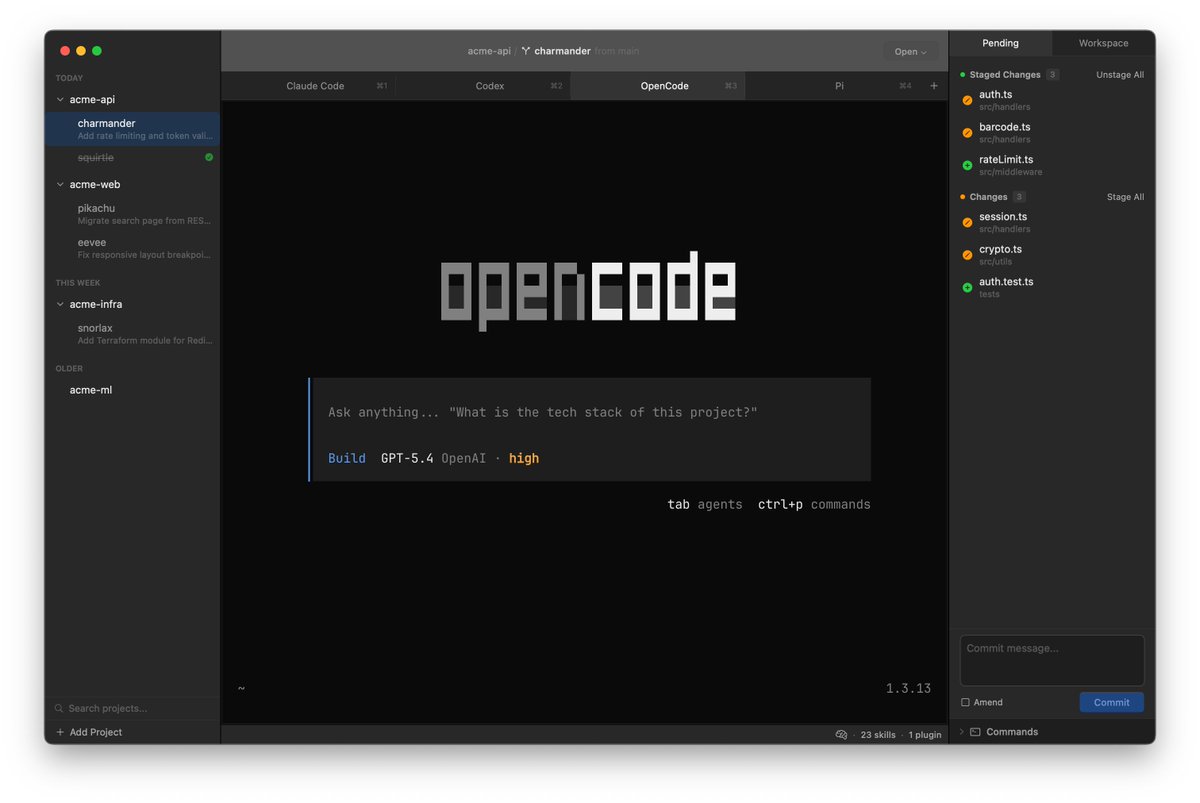Screen dimensions: 1200x803
Task: Collapse the acme-api project group
Action: pos(60,100)
